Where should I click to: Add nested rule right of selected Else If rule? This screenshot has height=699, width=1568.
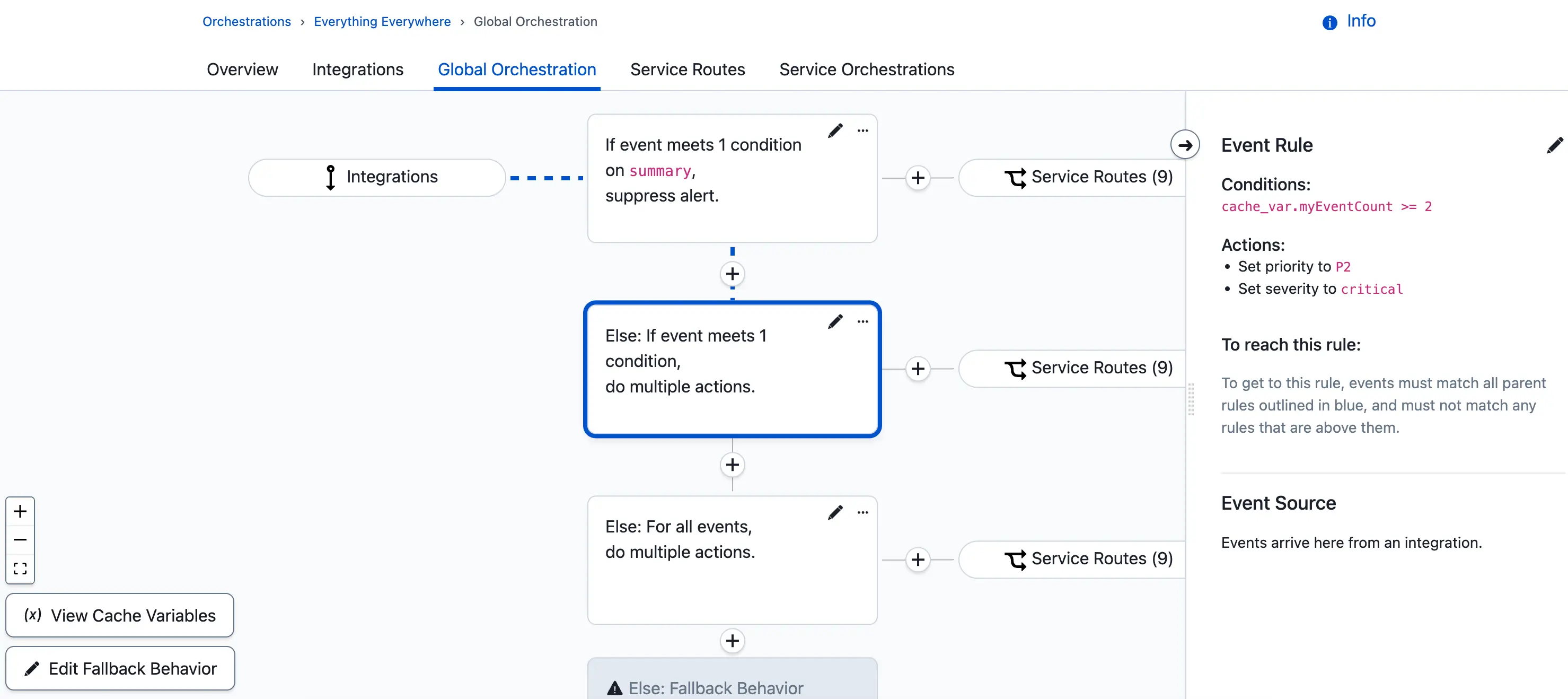[x=918, y=369]
